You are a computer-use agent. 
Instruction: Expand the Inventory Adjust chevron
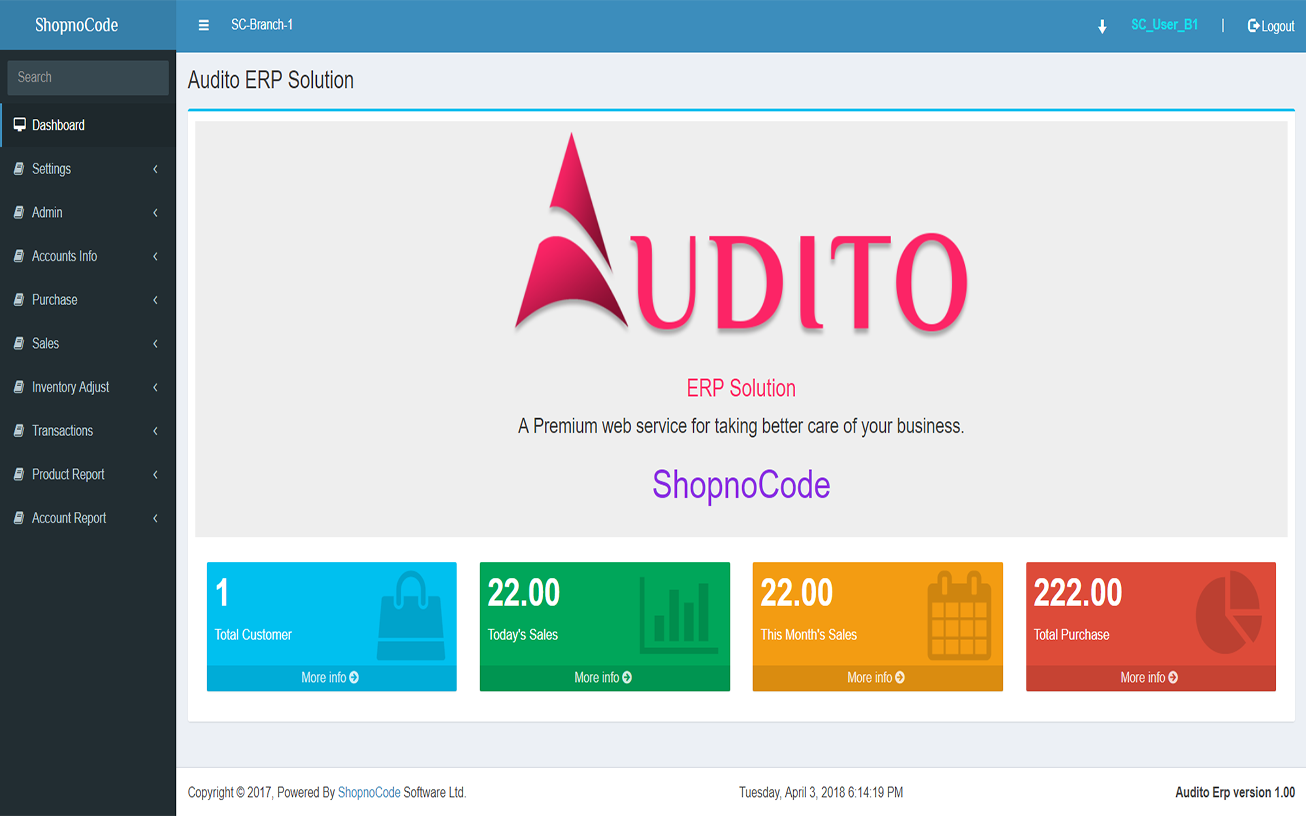point(156,387)
